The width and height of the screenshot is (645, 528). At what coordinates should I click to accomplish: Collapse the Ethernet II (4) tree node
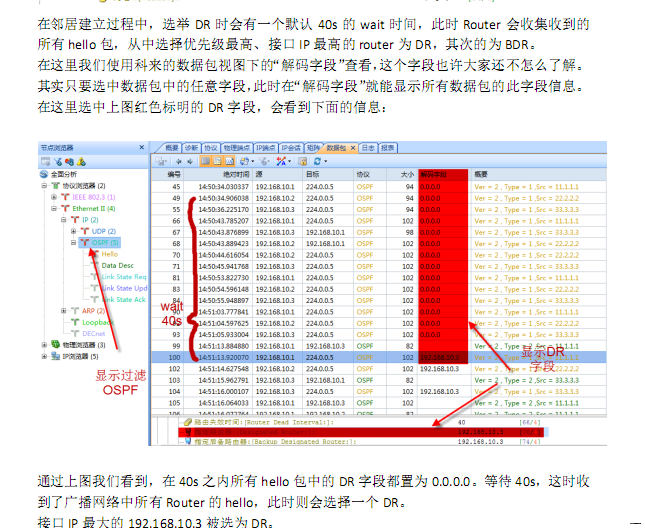54,208
